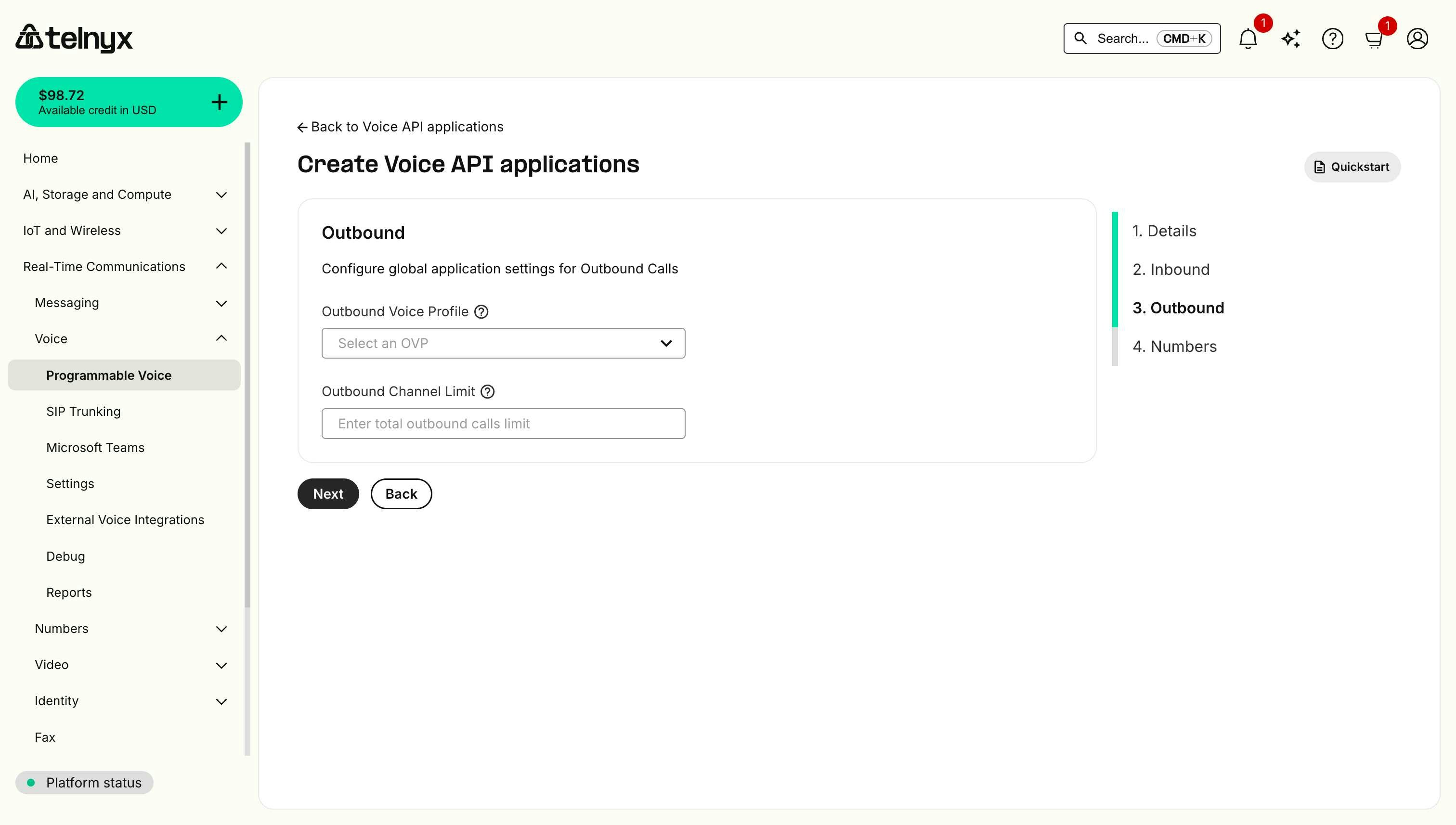Click the add credit plus icon
The height and width of the screenshot is (825, 1456).
(x=219, y=102)
